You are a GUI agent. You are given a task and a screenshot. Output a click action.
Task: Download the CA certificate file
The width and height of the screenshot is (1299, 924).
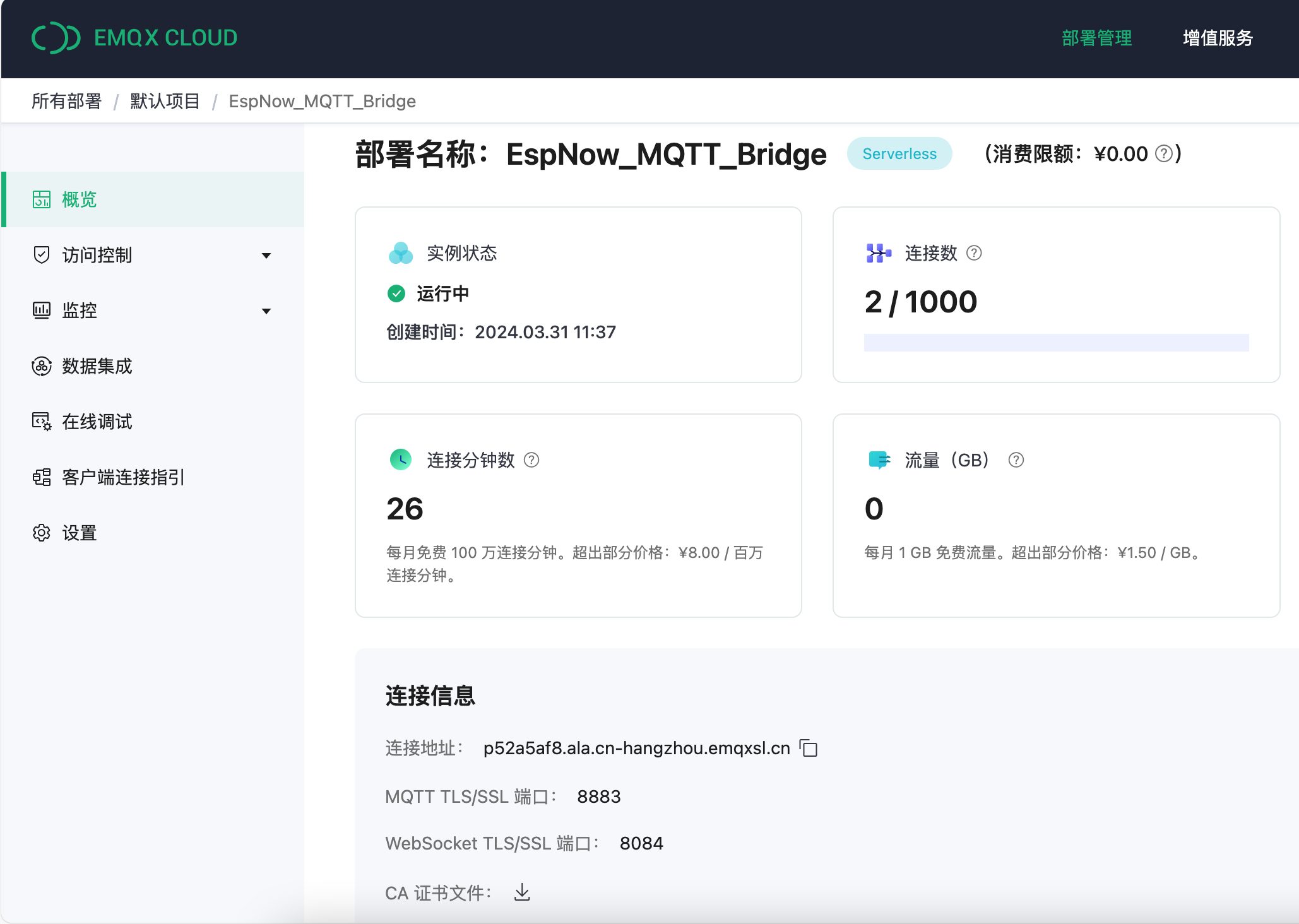pos(522,892)
